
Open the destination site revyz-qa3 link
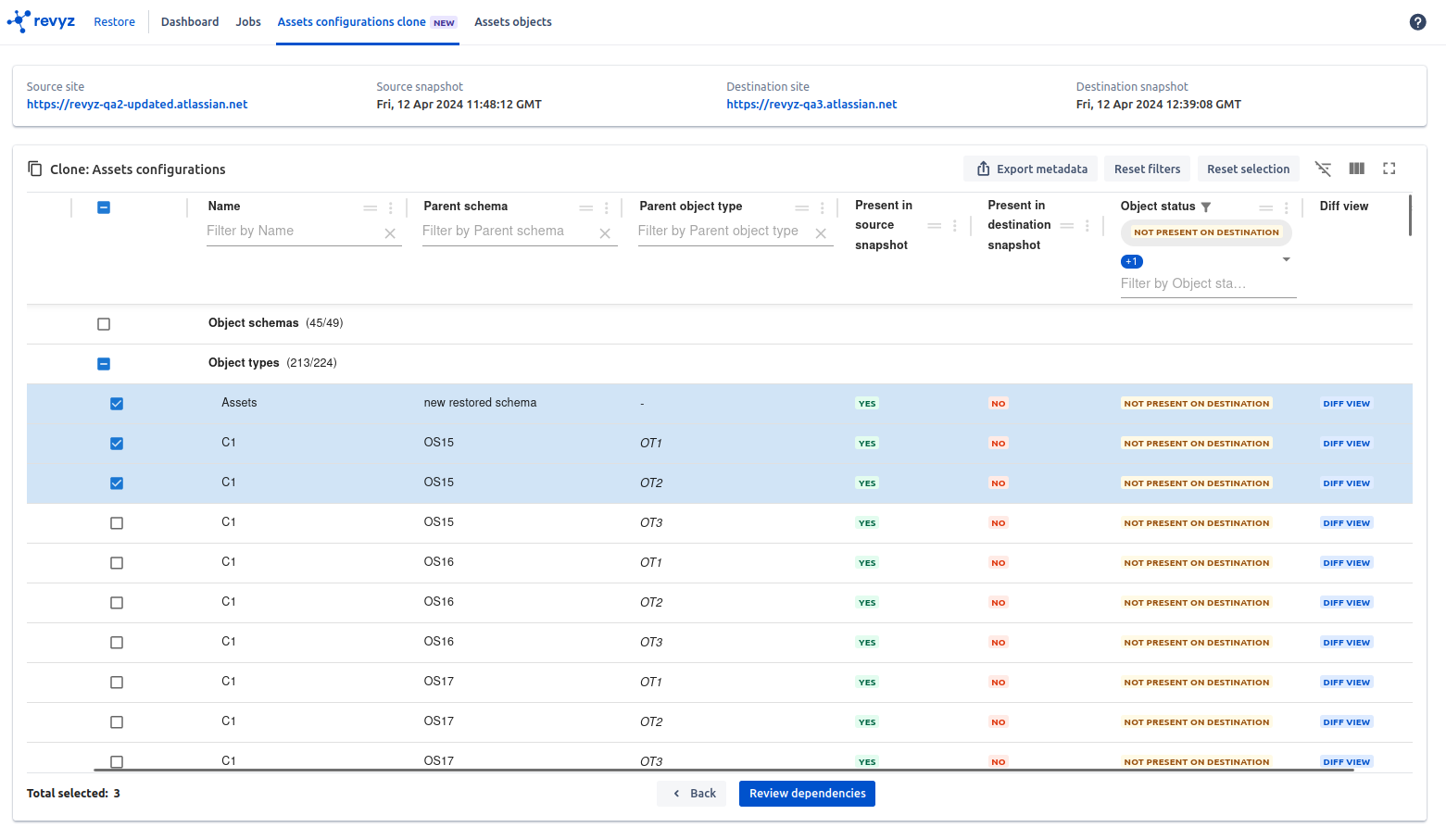tap(811, 105)
